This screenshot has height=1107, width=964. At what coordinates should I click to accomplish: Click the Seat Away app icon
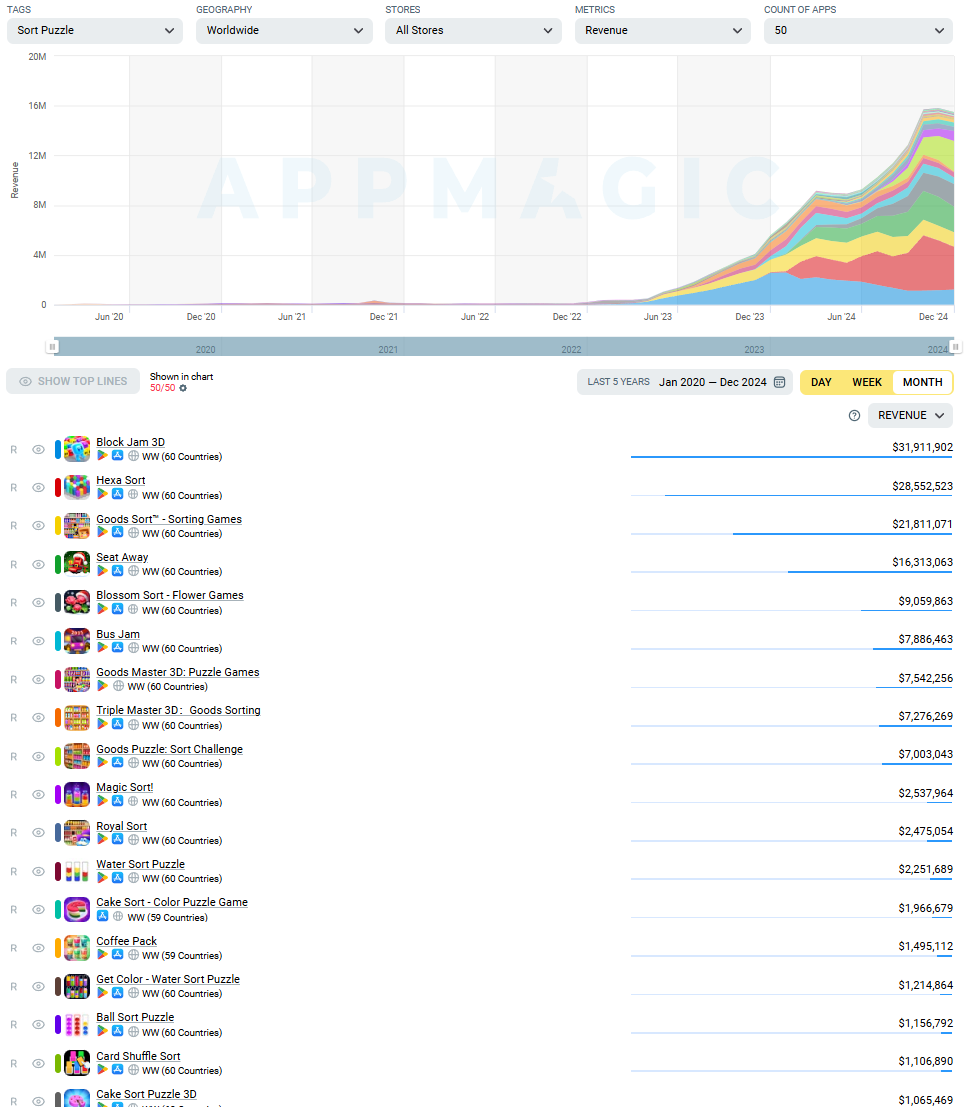point(77,564)
